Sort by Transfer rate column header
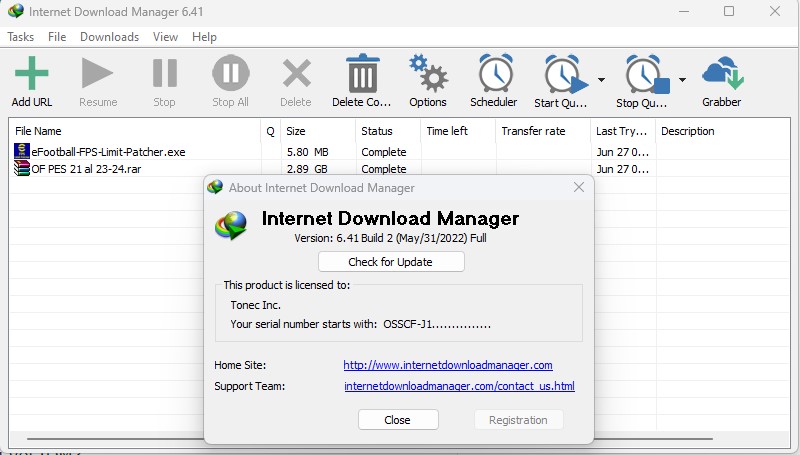 click(x=542, y=131)
